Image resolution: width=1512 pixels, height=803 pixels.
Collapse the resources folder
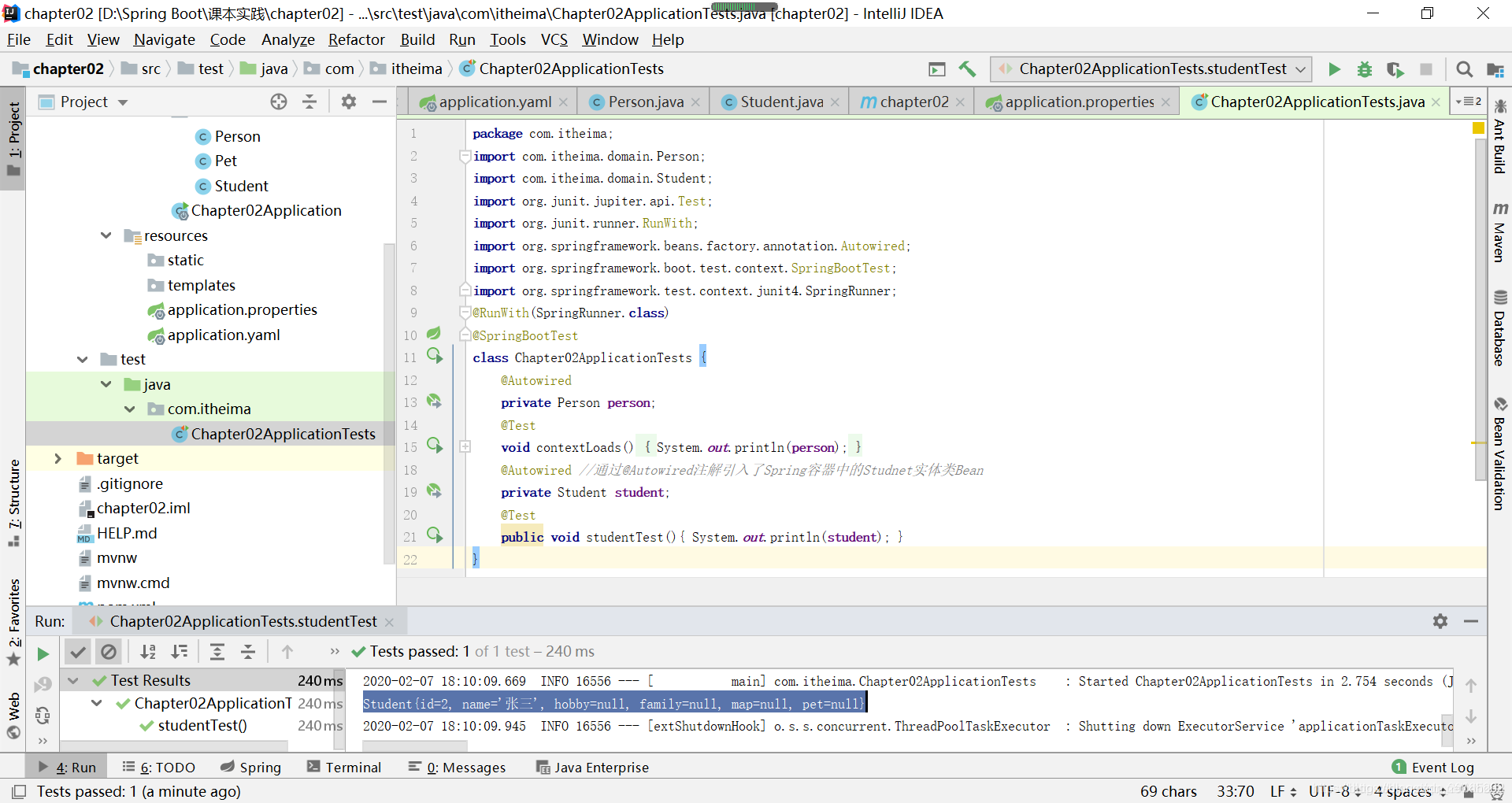[x=106, y=235]
